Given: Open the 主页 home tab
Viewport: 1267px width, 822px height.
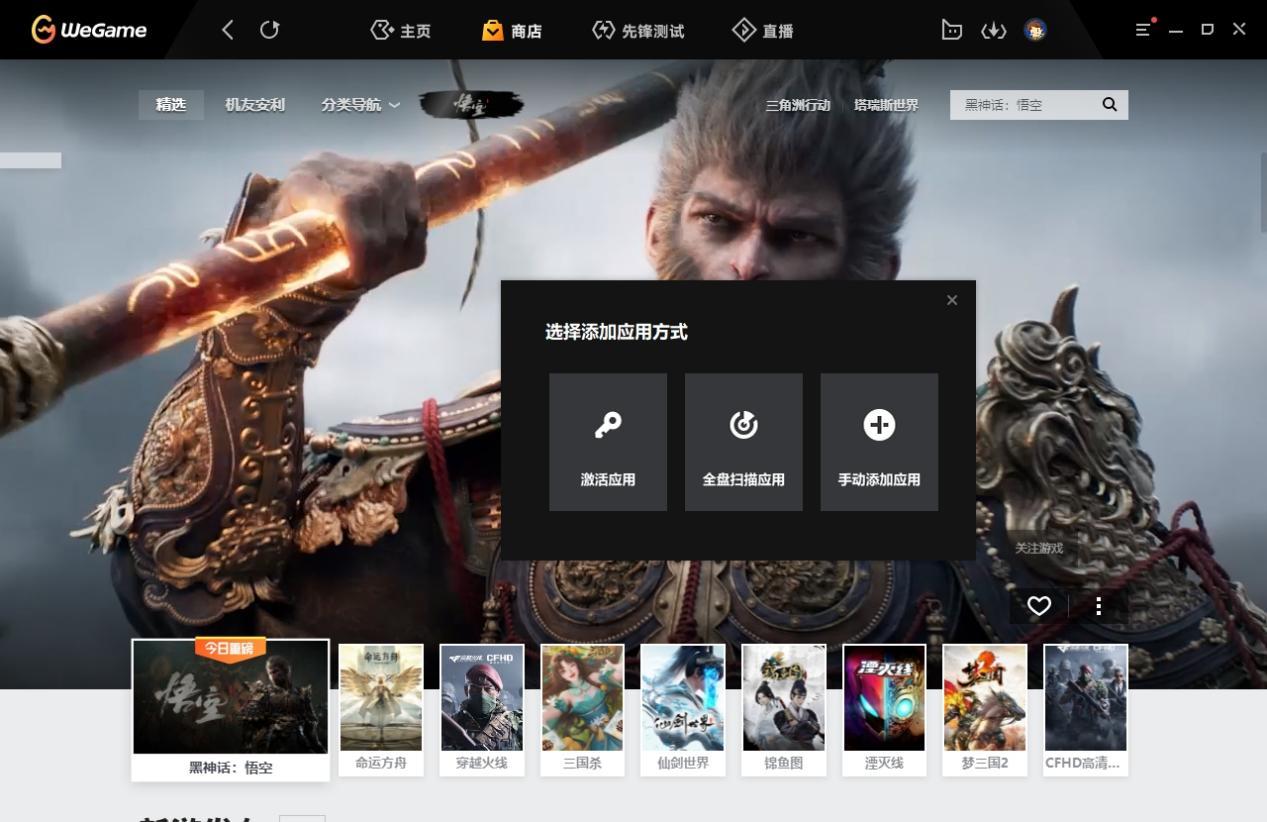Looking at the screenshot, I should (x=400, y=31).
